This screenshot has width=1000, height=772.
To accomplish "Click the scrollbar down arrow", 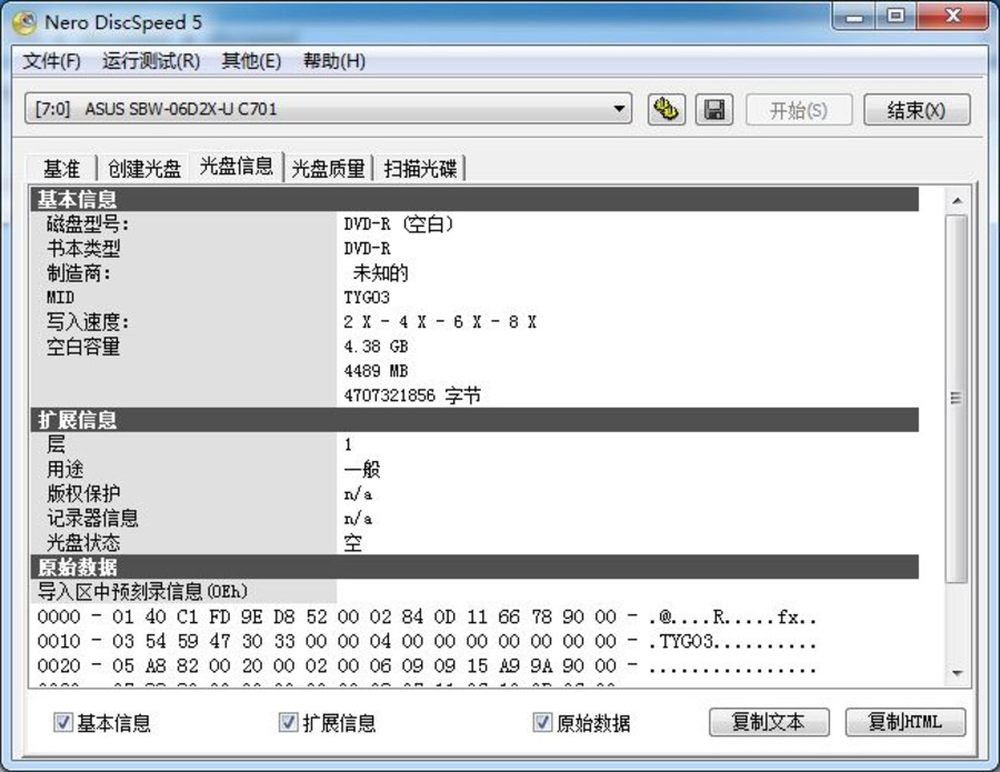I will [x=957, y=674].
